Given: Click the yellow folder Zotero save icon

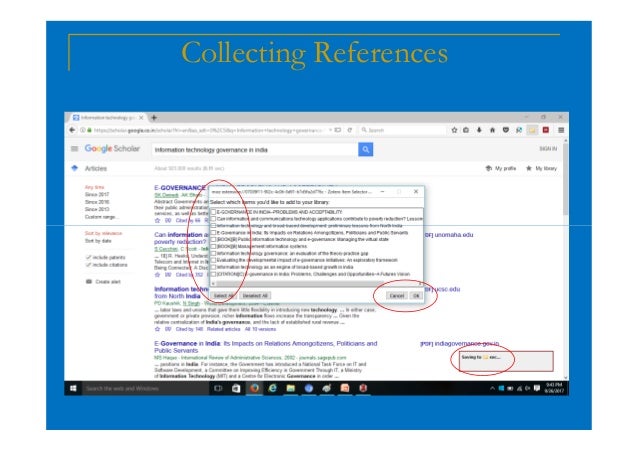Looking at the screenshot, I should coord(532,130).
